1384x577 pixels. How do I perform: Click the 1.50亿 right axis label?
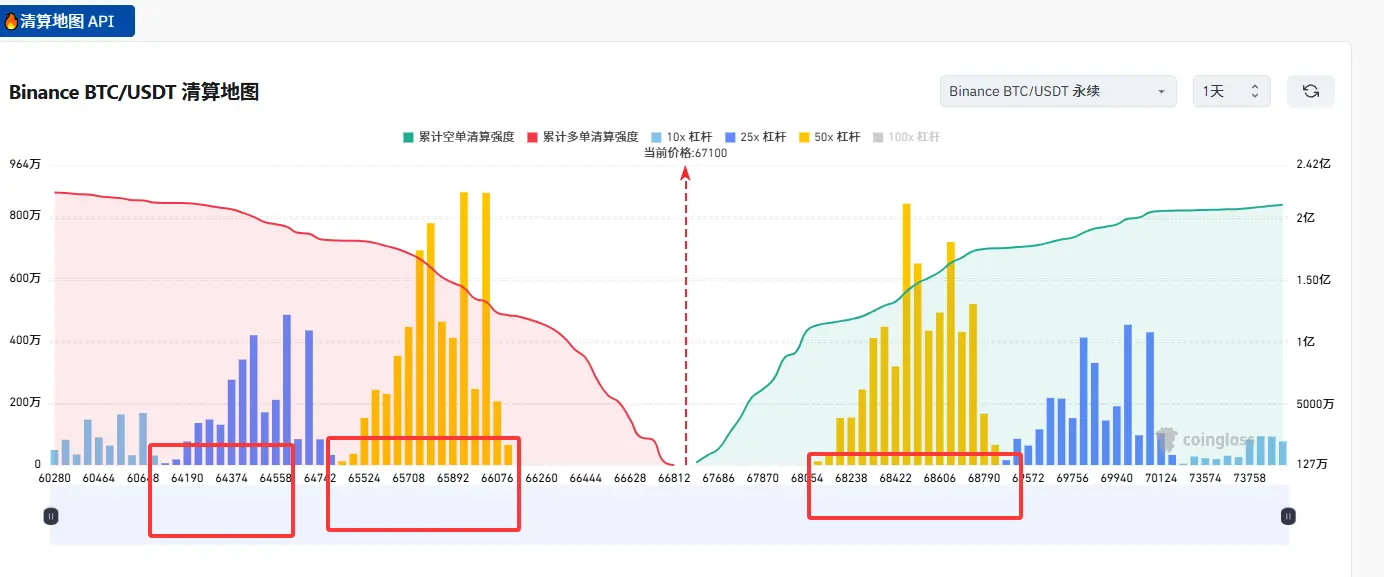[1312, 280]
